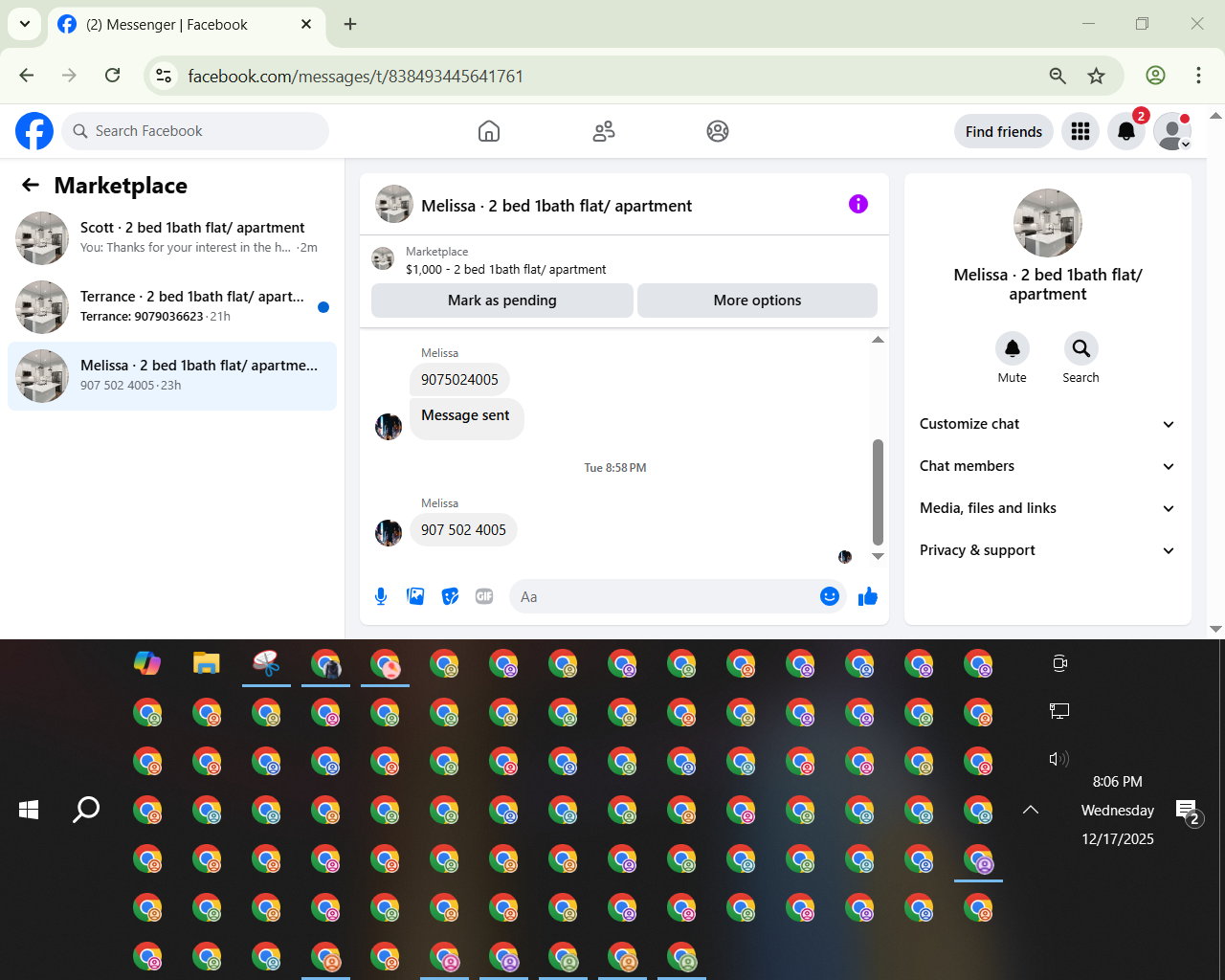Expand Customize chat section
This screenshot has width=1225, height=980.
click(x=1047, y=424)
